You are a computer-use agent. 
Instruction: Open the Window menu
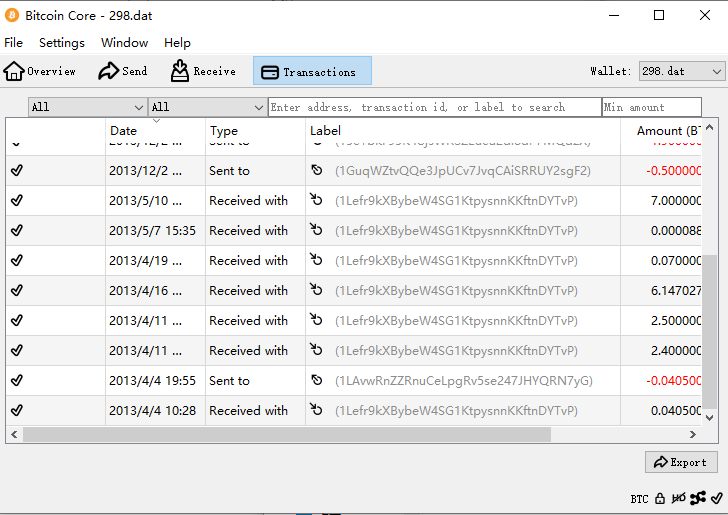pos(124,43)
